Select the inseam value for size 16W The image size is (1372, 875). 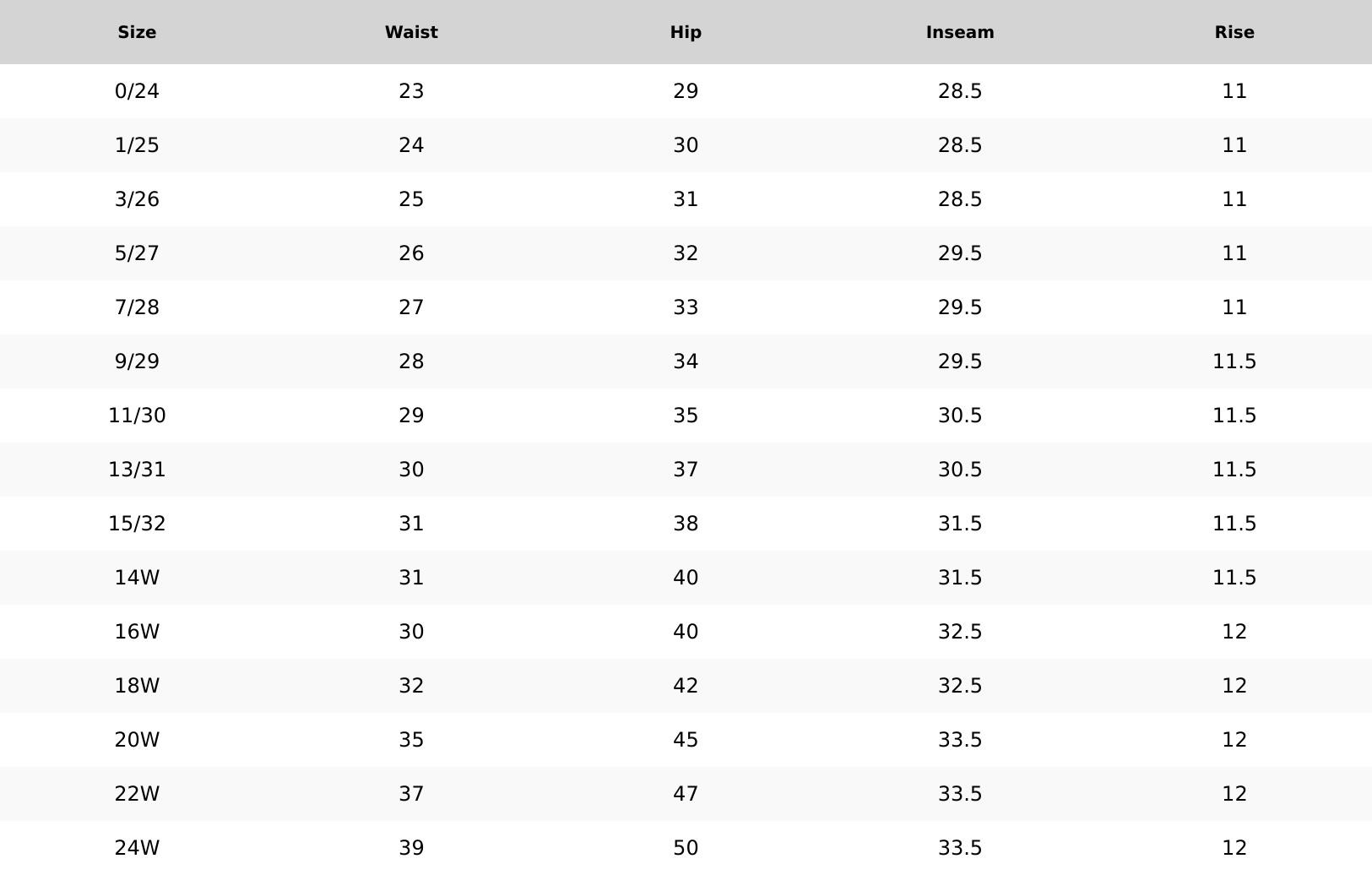[x=960, y=632]
